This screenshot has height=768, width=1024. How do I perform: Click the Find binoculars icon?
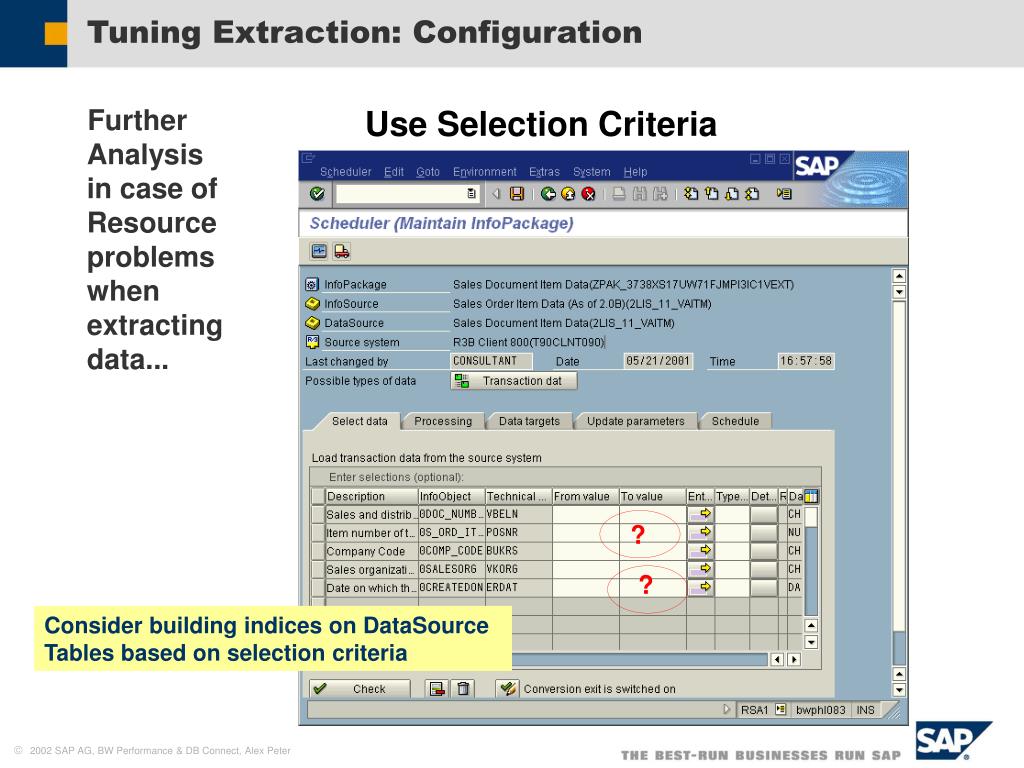639,194
